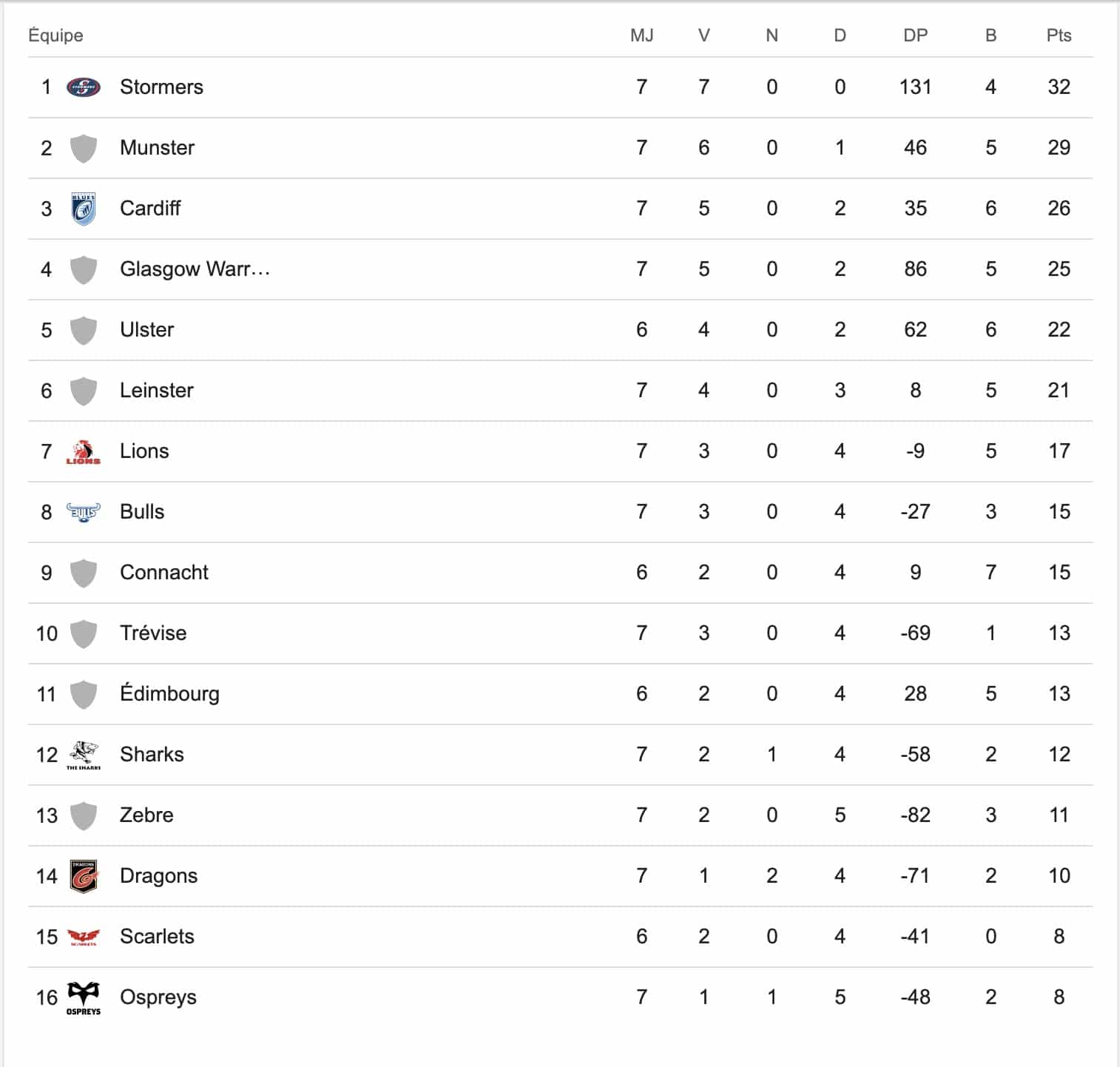Click the MJ column header
The image size is (1120, 1067).
pos(641,36)
